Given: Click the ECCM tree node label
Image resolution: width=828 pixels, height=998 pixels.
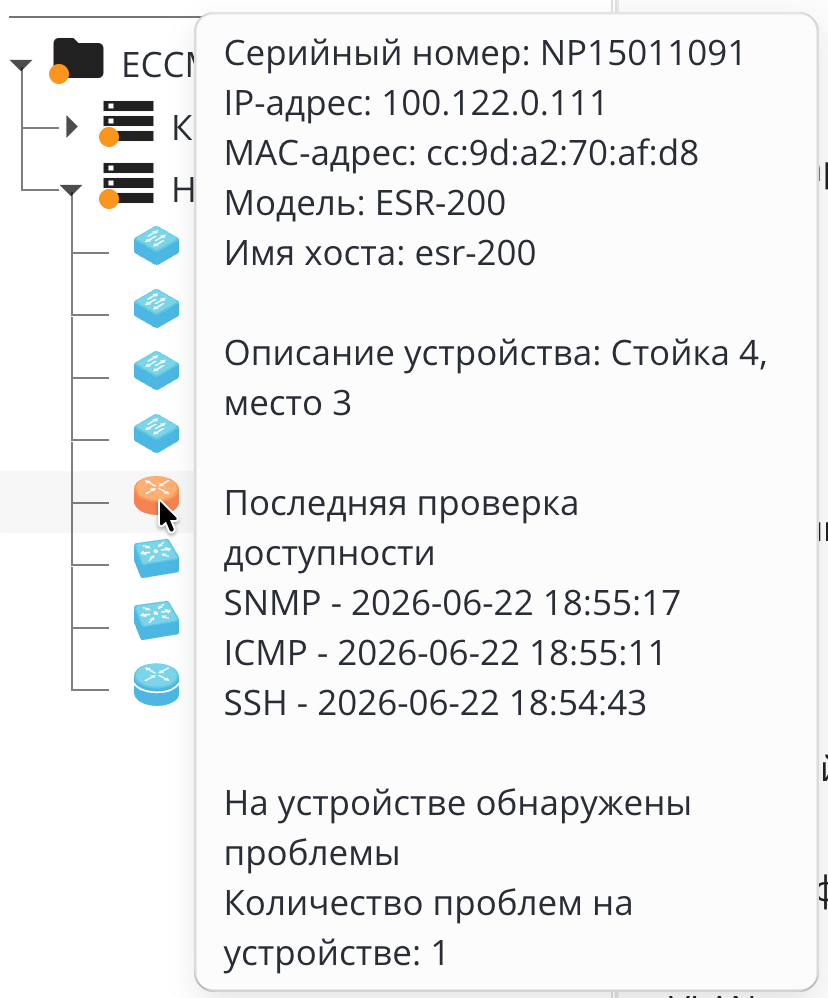Looking at the screenshot, I should 158,65.
